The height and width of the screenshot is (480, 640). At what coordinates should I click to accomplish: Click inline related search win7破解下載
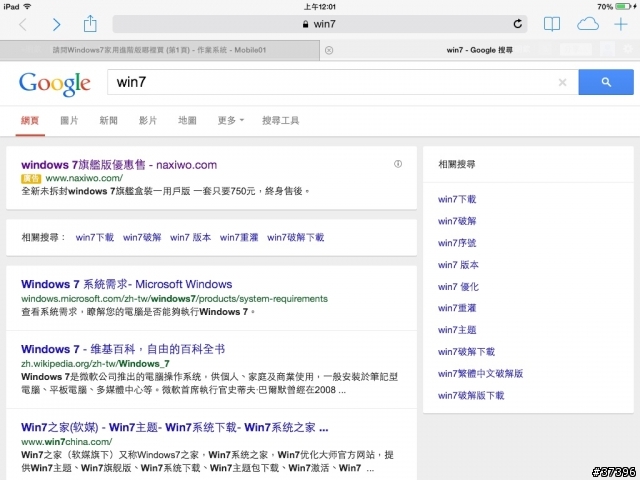tap(296, 238)
